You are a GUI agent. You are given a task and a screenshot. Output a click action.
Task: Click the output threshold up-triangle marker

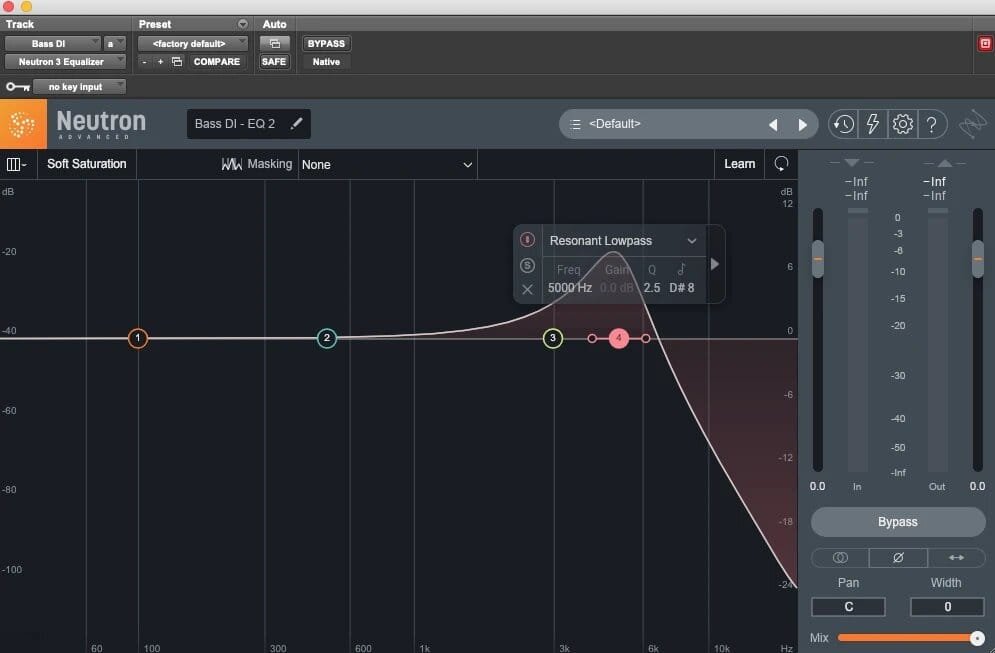(945, 163)
